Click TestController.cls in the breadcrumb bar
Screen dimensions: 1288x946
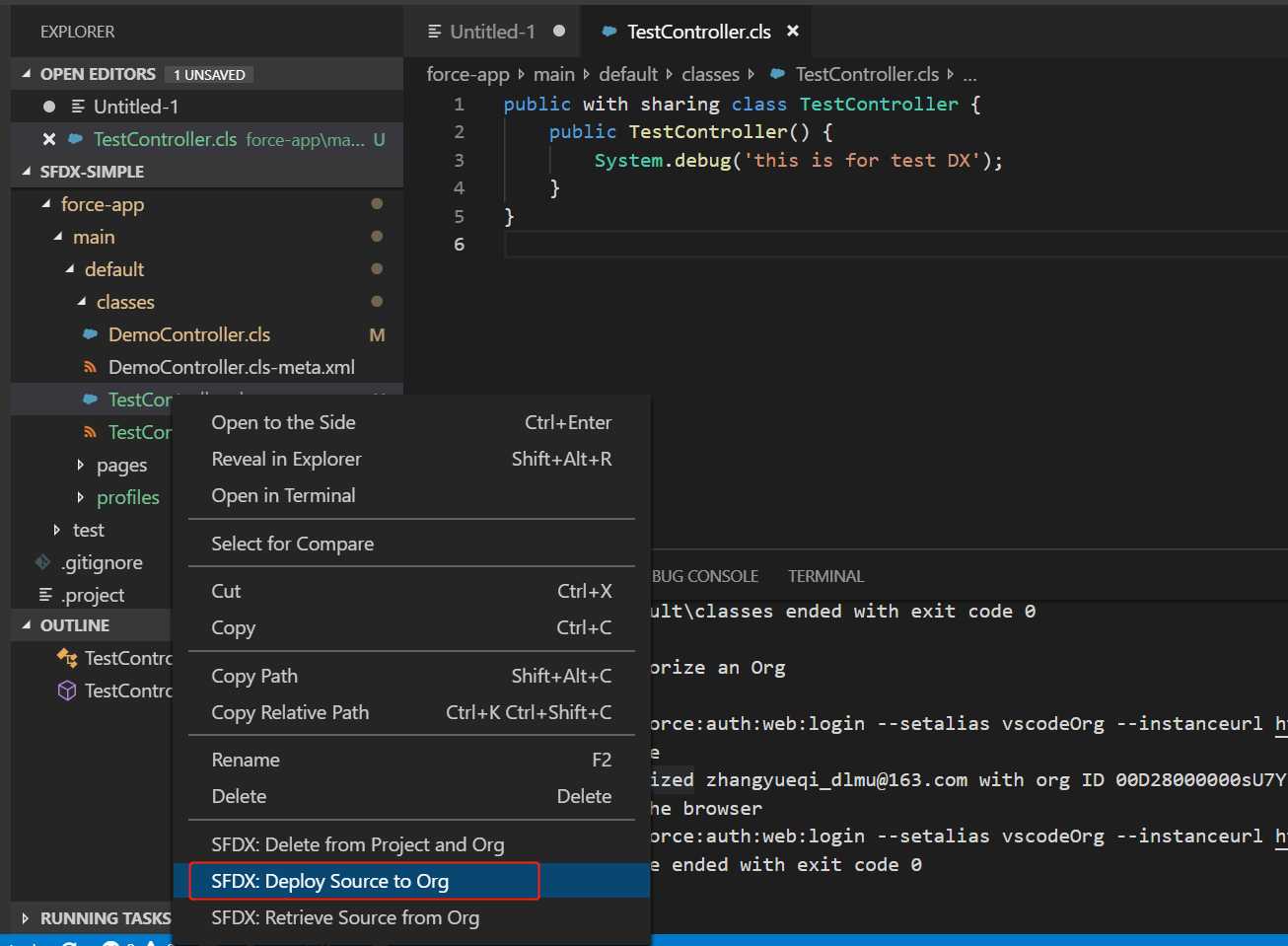pyautogui.click(x=867, y=74)
